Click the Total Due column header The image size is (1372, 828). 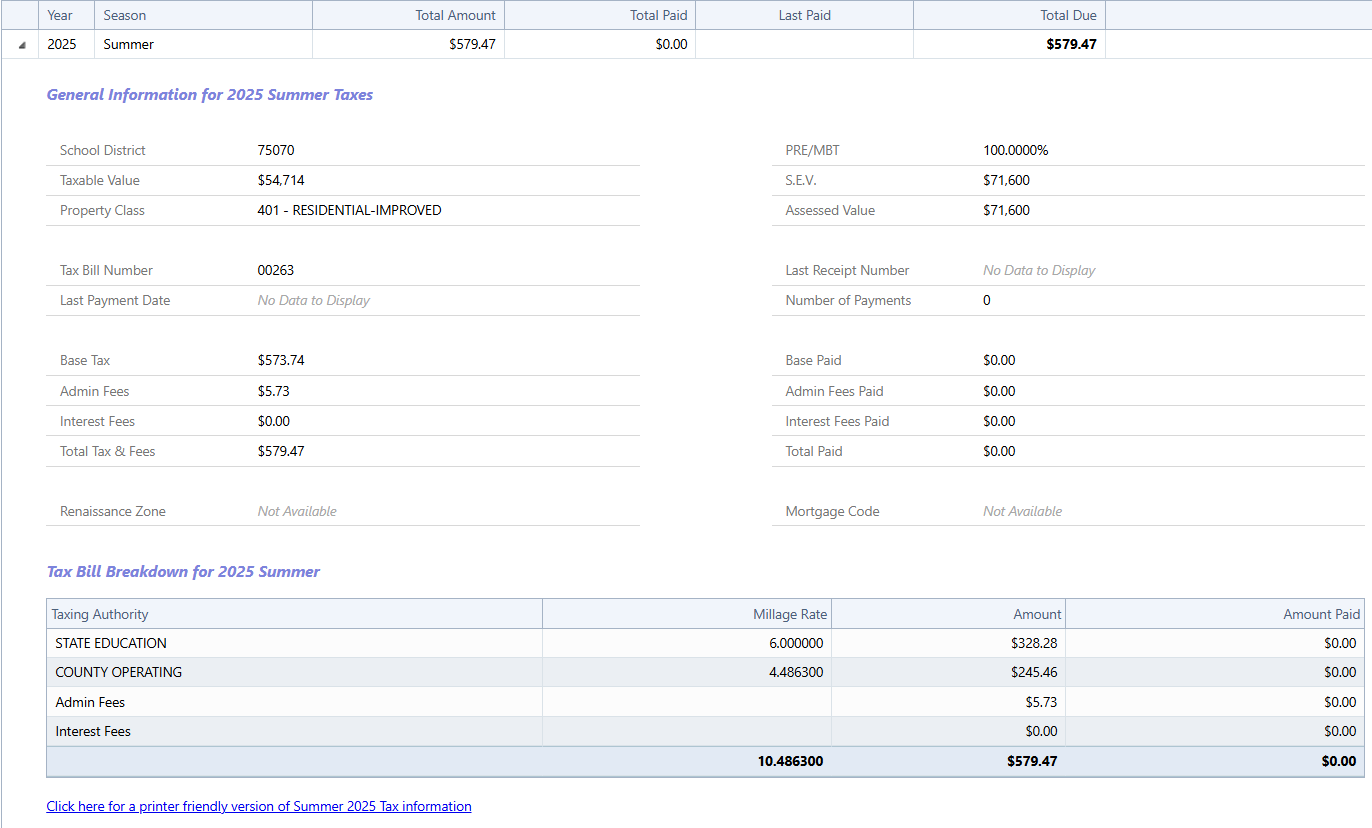tap(1068, 15)
